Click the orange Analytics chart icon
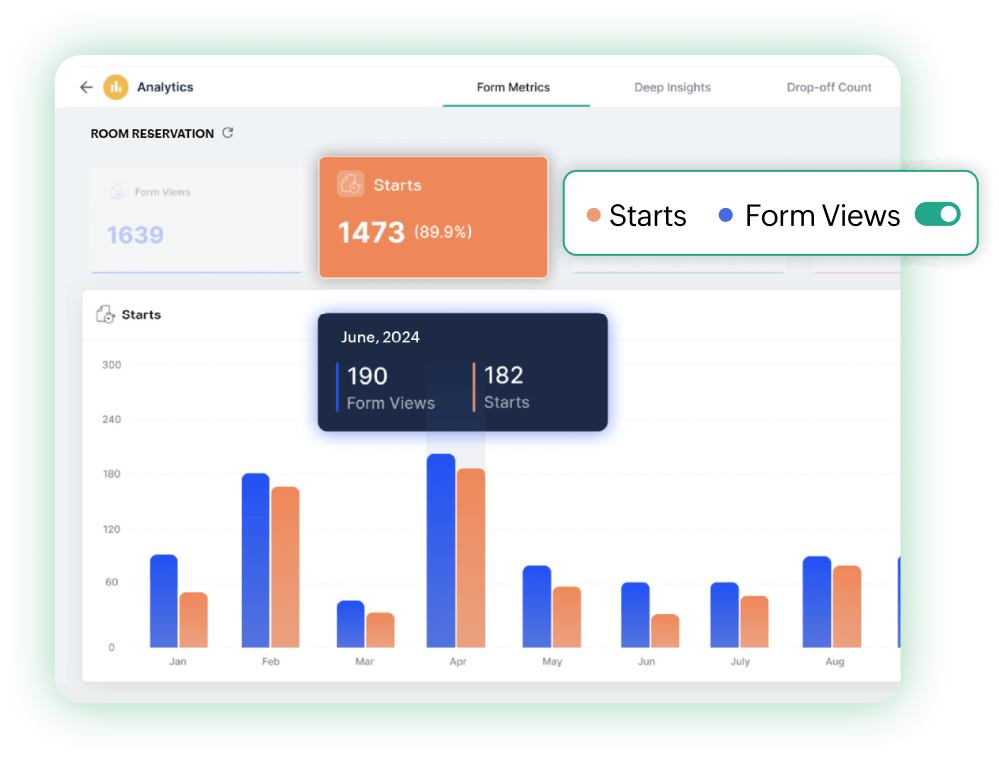Image resolution: width=999 pixels, height=757 pixels. coord(116,87)
